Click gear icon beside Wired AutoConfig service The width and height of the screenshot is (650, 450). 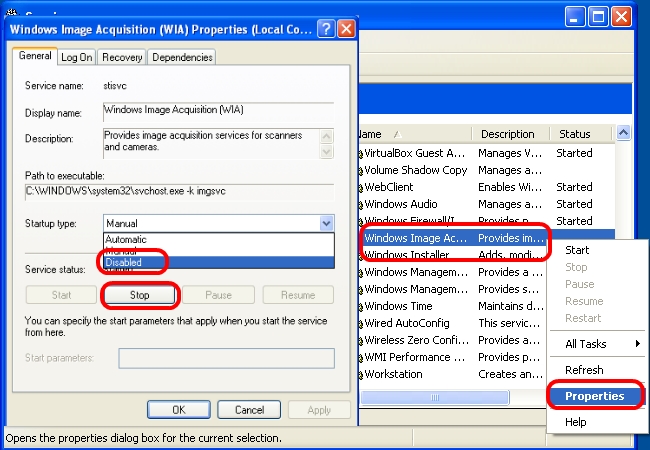click(x=361, y=324)
